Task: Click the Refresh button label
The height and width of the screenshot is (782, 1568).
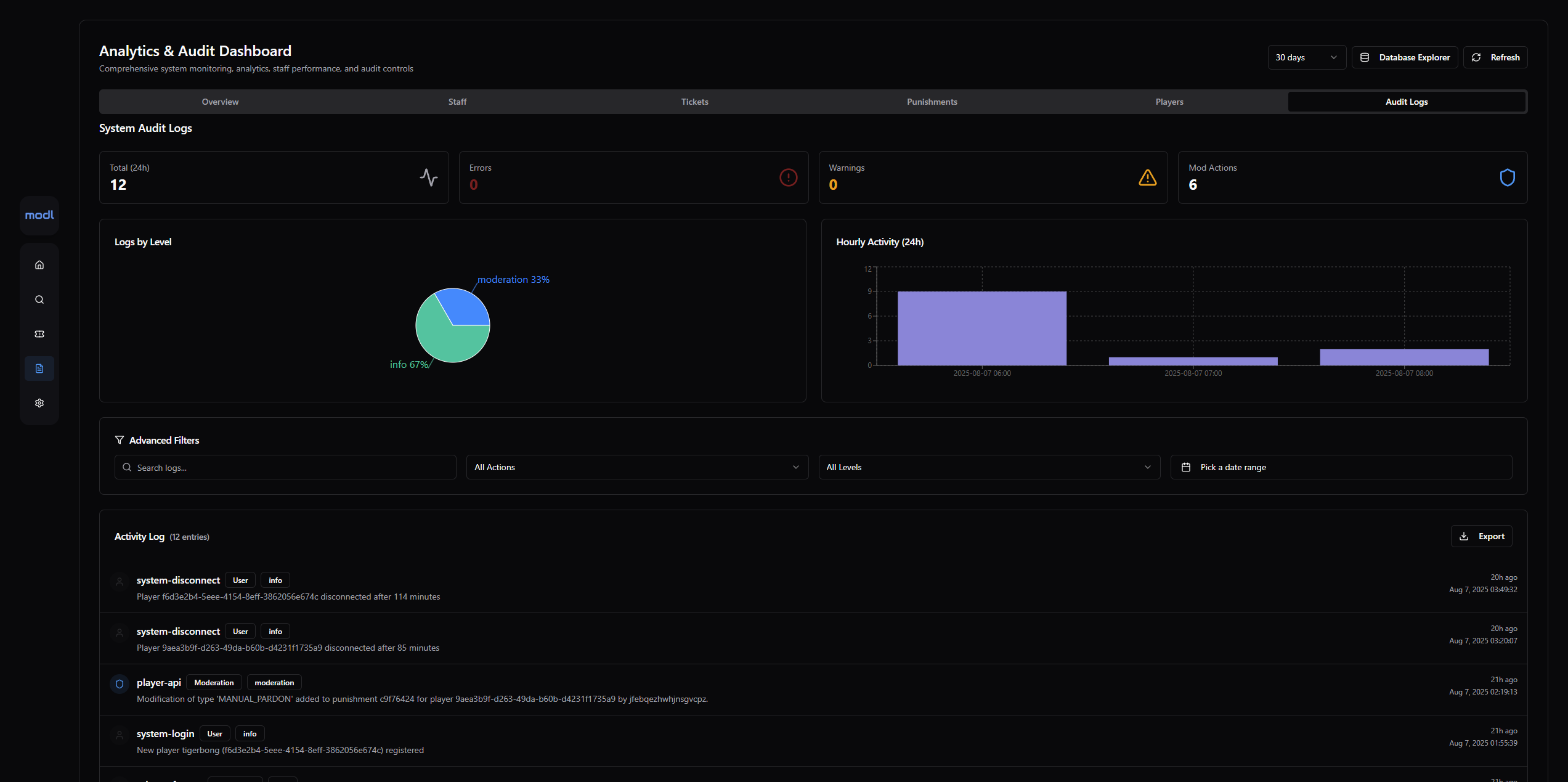Action: pos(1505,57)
